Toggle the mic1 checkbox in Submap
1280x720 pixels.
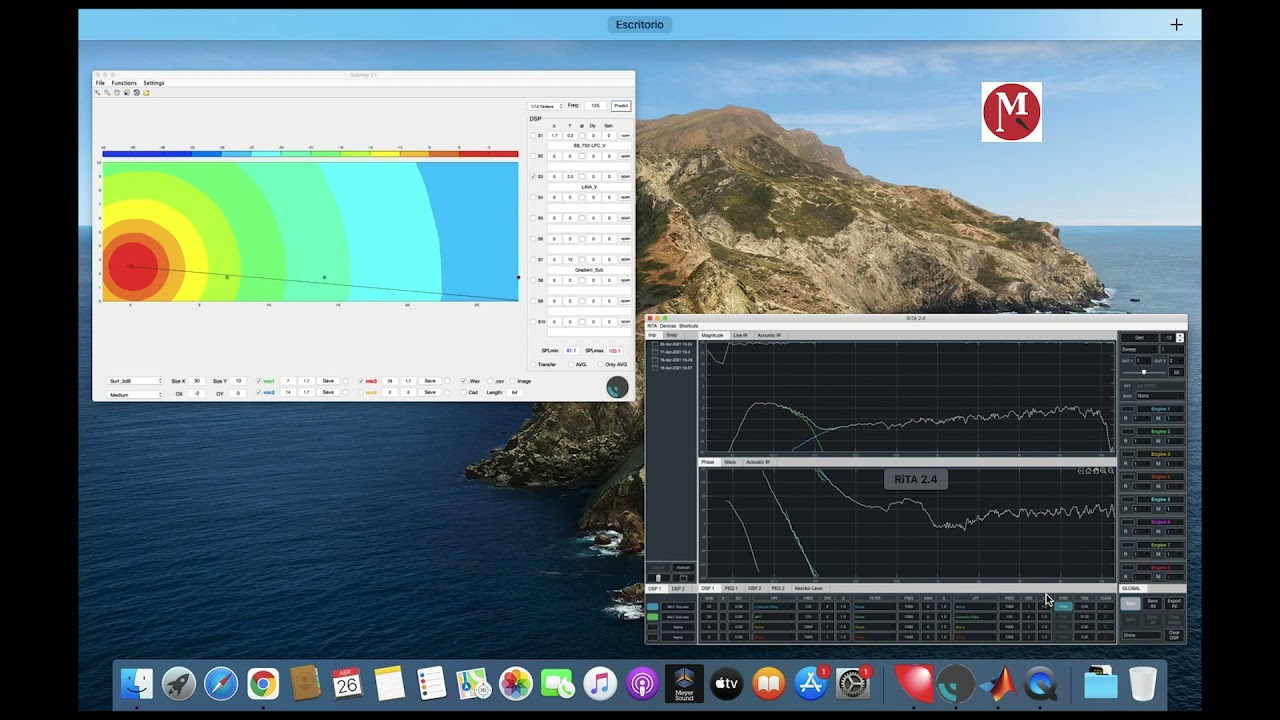259,381
